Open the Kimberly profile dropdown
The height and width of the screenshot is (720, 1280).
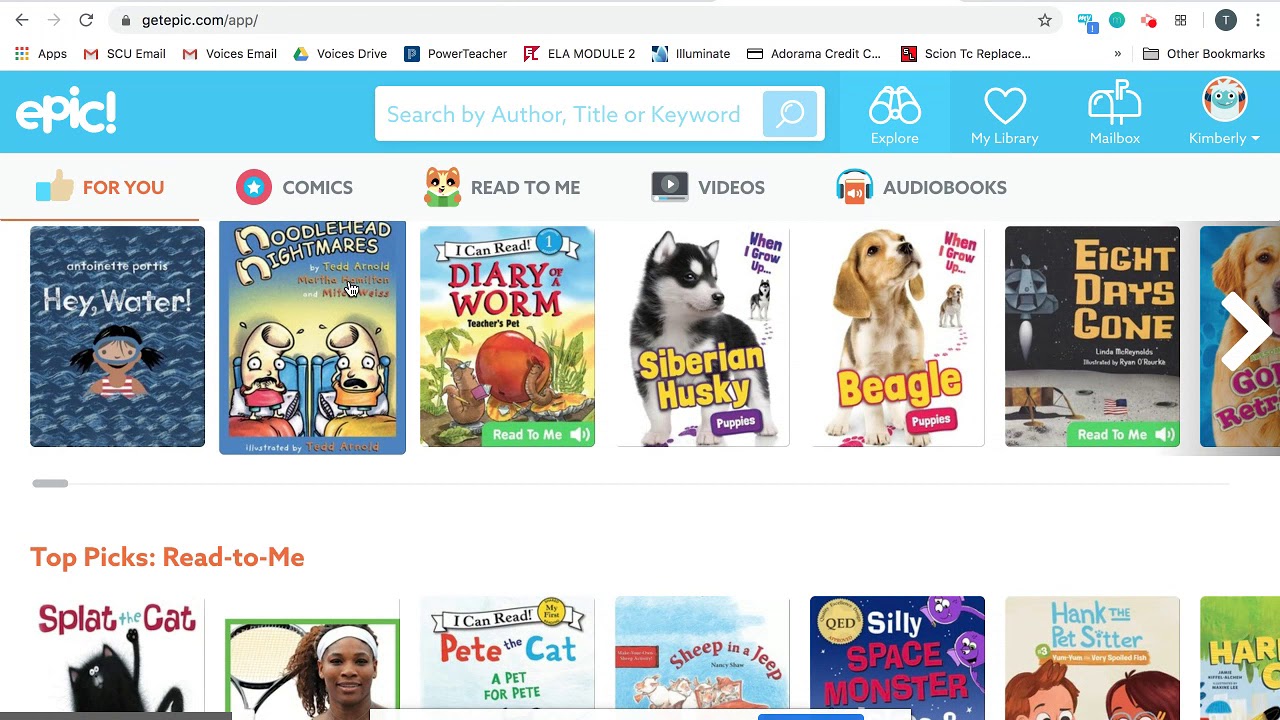[1224, 114]
